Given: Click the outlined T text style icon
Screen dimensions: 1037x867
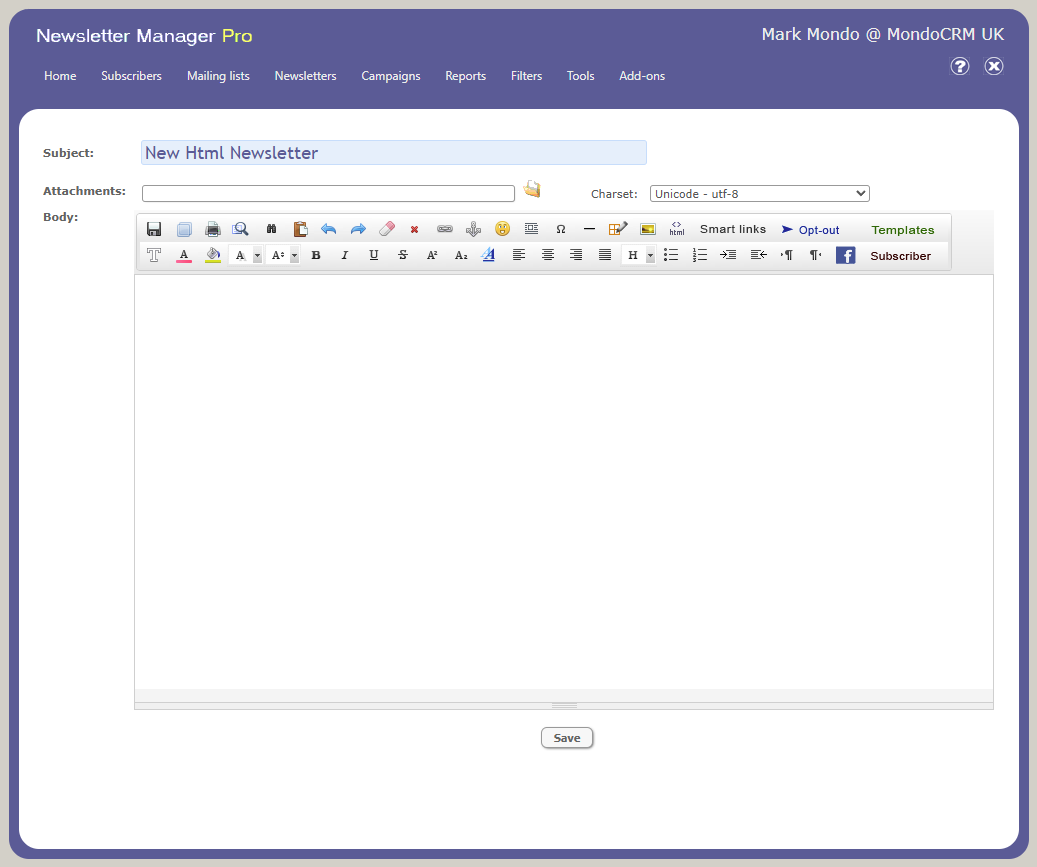Looking at the screenshot, I should click(154, 255).
